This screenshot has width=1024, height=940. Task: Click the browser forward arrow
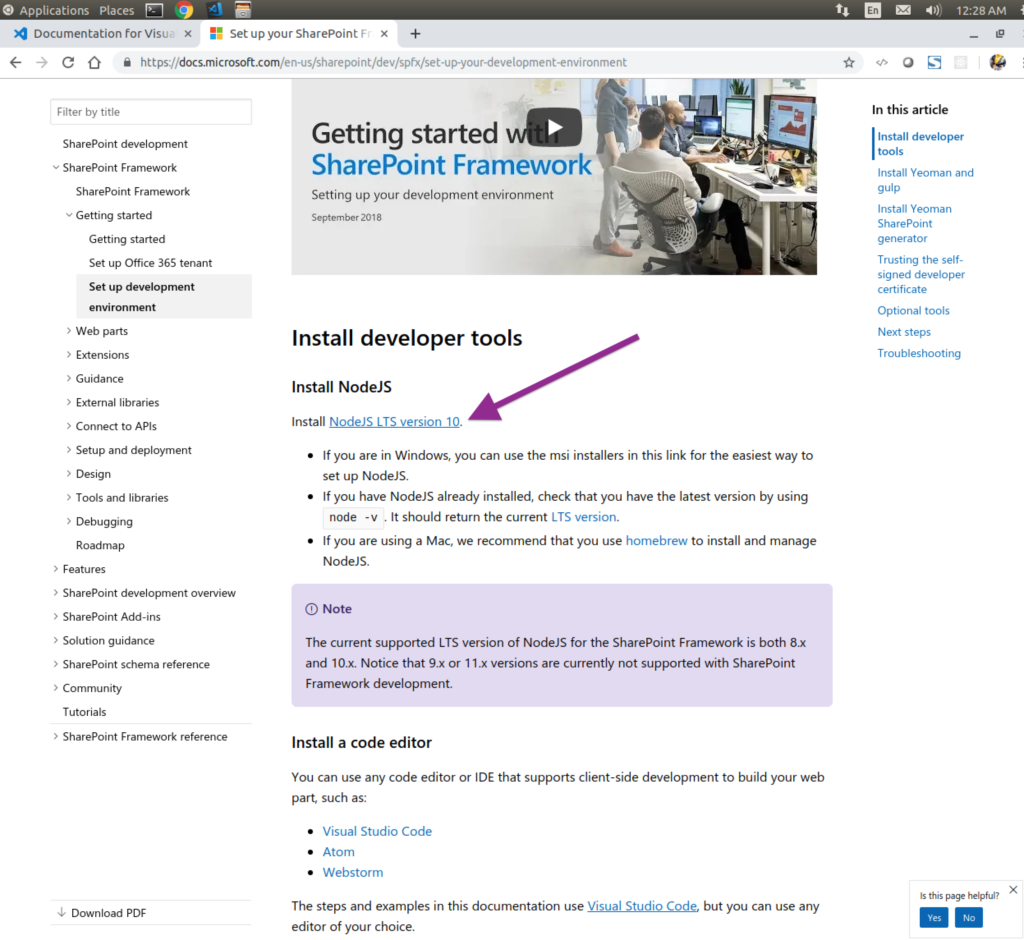pos(42,62)
